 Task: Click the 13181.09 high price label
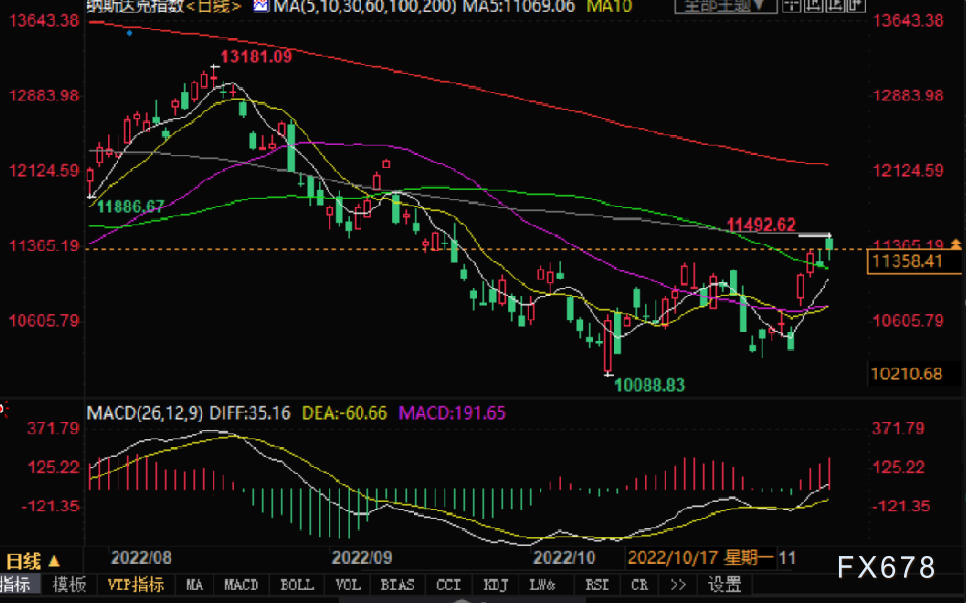tap(256, 57)
